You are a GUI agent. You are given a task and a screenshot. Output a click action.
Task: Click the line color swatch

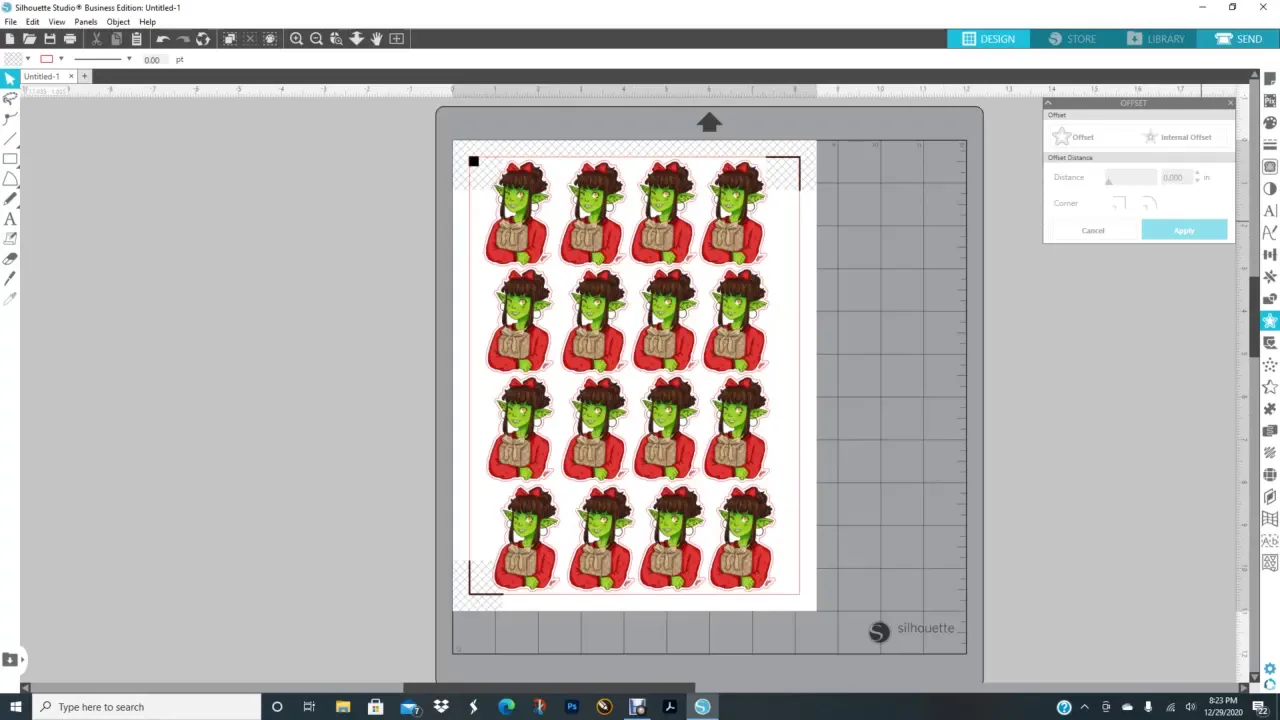point(46,59)
